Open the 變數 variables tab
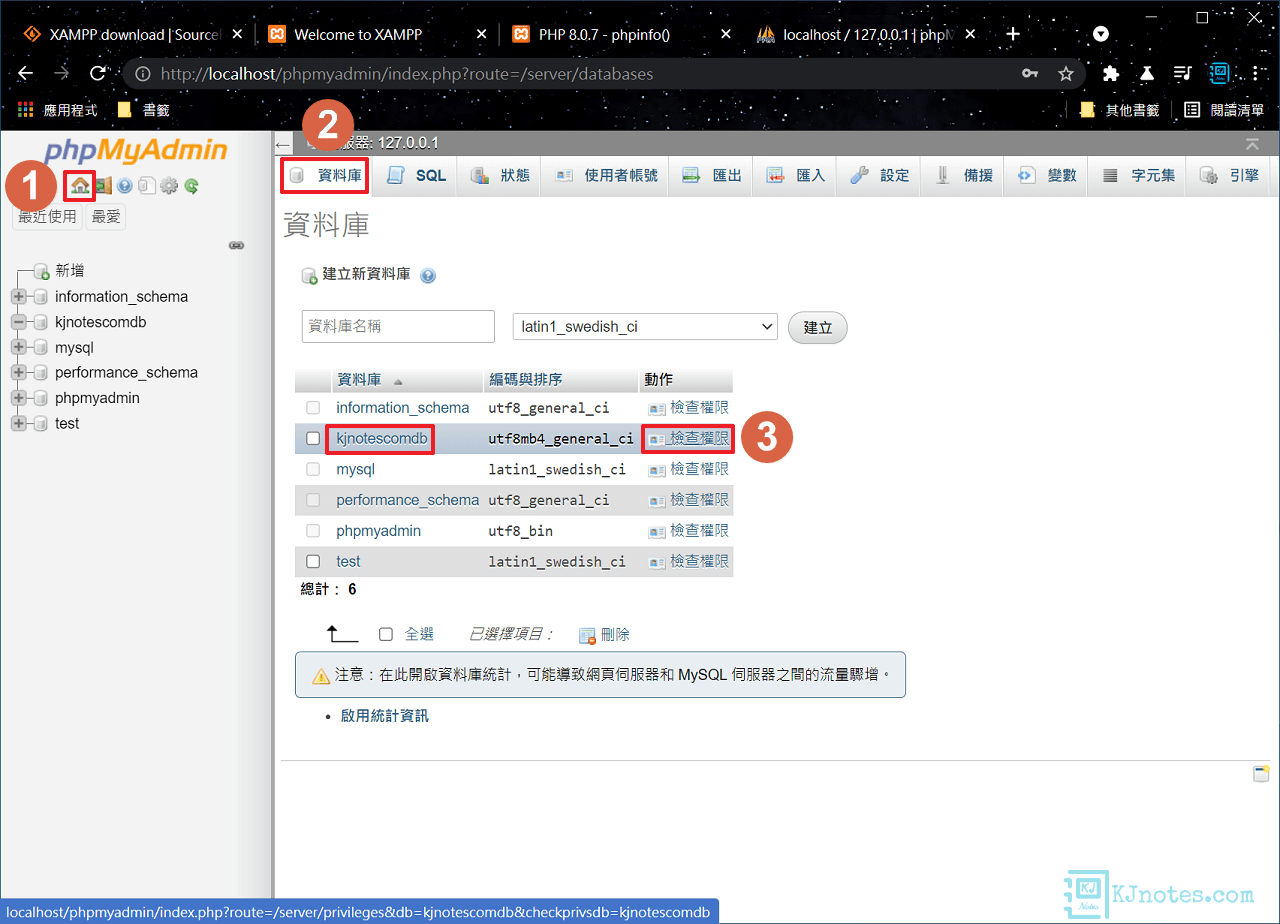The image size is (1280, 924). pyautogui.click(x=1048, y=176)
